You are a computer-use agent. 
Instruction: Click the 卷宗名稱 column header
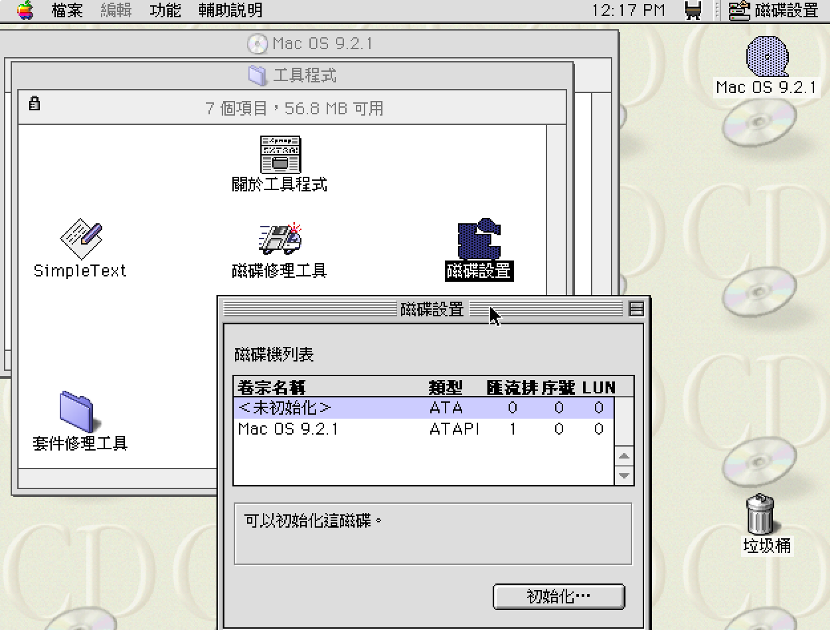click(272, 388)
